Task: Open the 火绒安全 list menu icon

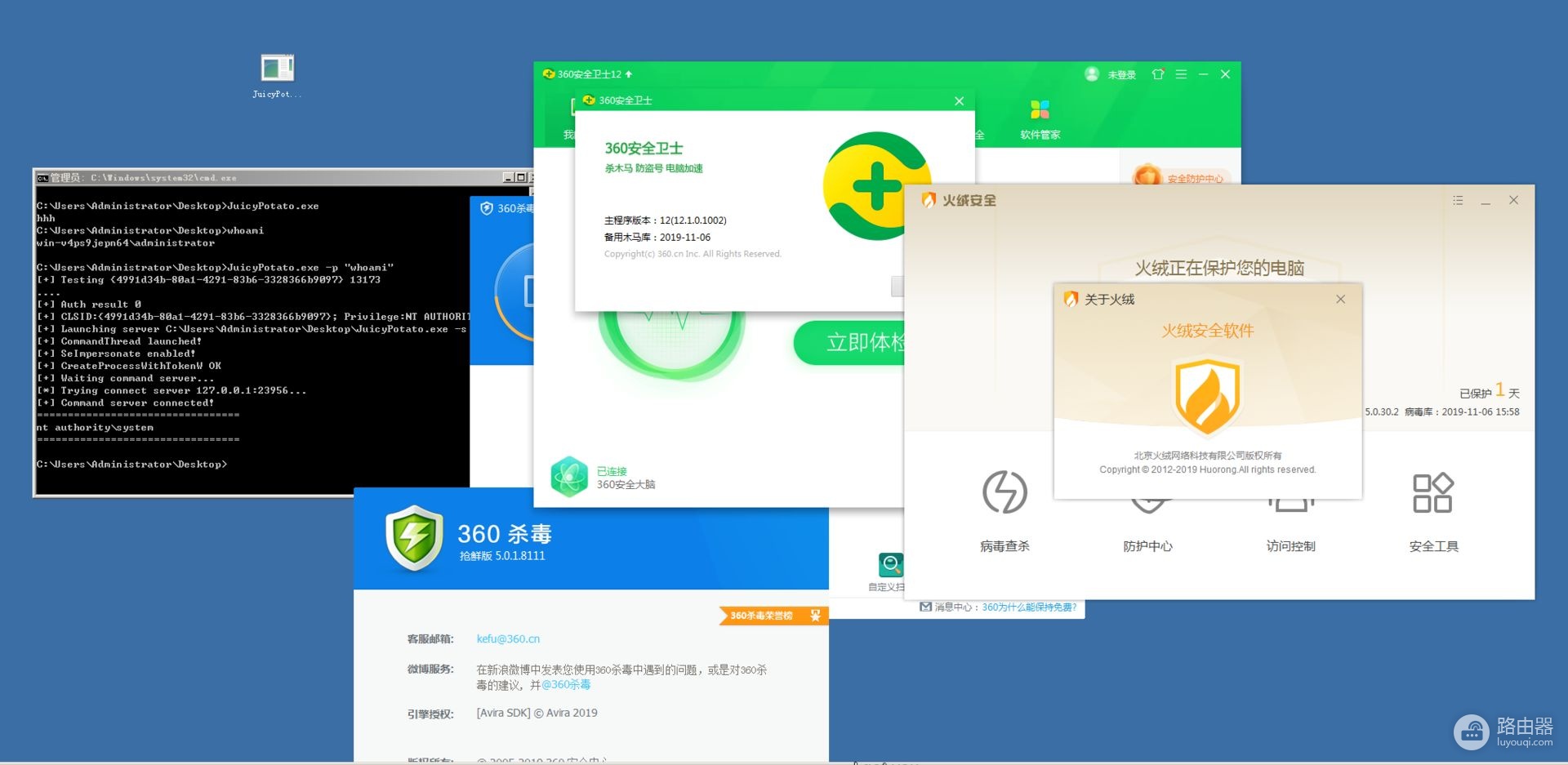Action: 1458,200
